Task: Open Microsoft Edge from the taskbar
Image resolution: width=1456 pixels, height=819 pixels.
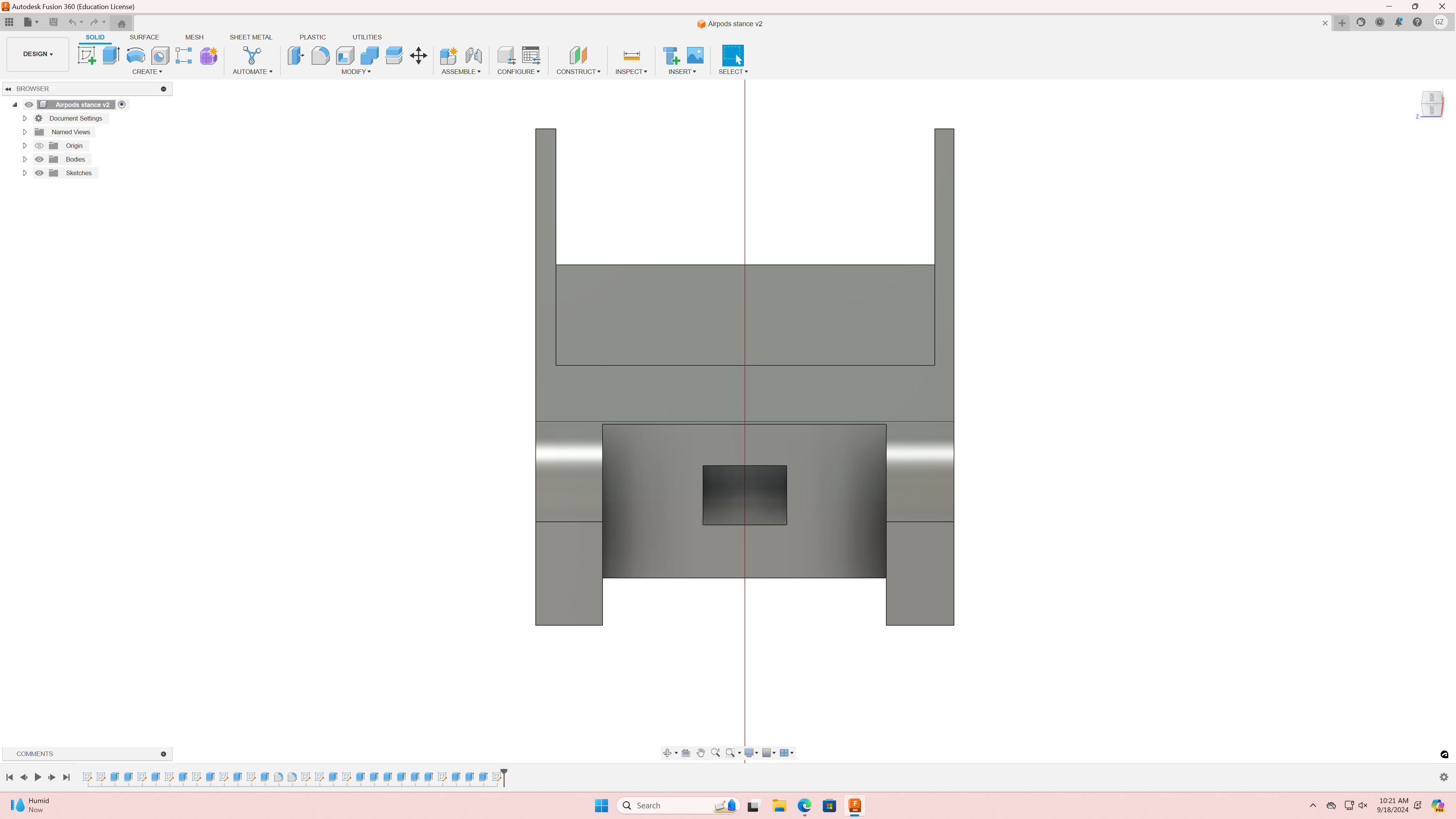Action: 804,805
